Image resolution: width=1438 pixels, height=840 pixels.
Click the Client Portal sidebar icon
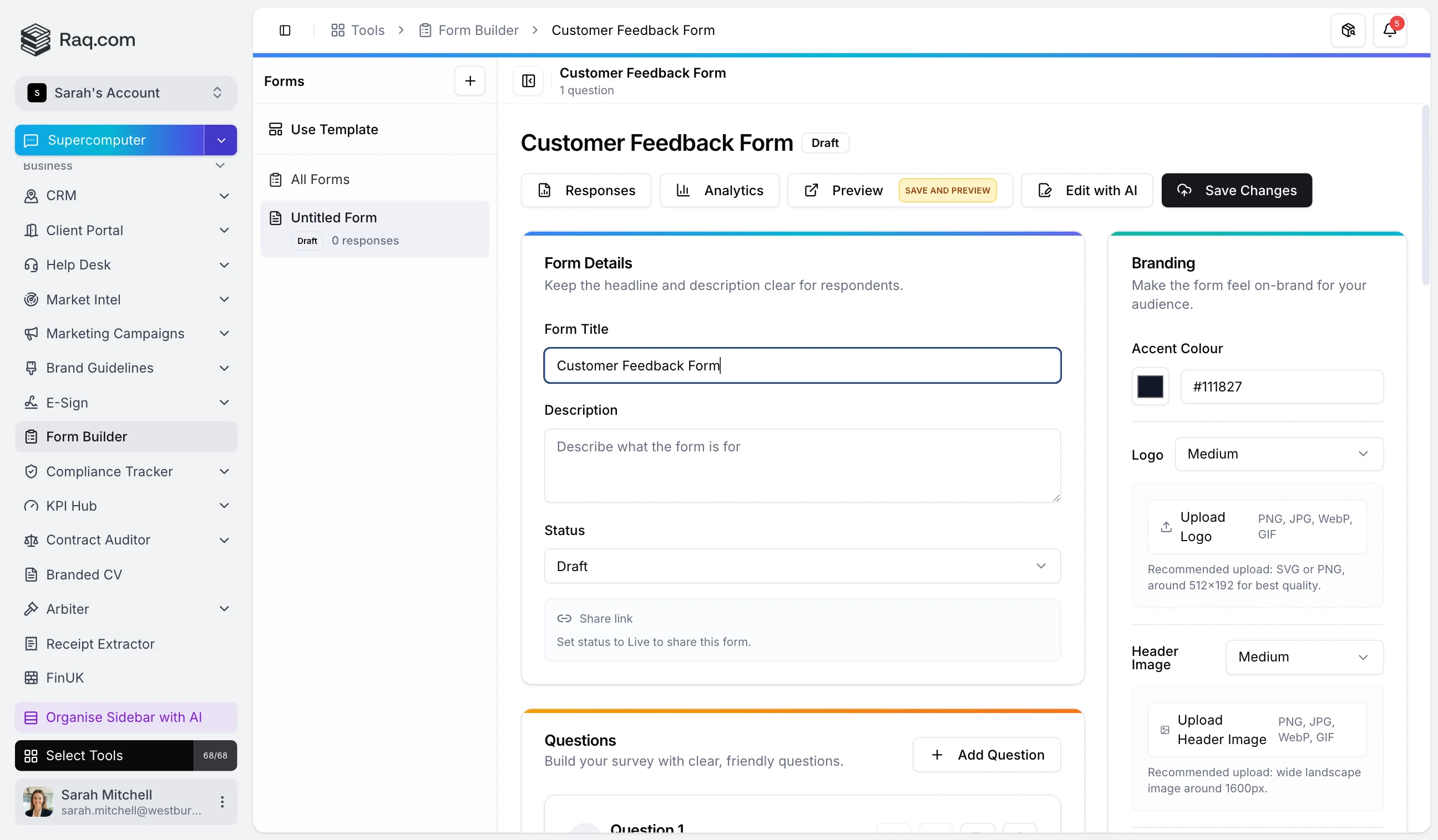31,231
